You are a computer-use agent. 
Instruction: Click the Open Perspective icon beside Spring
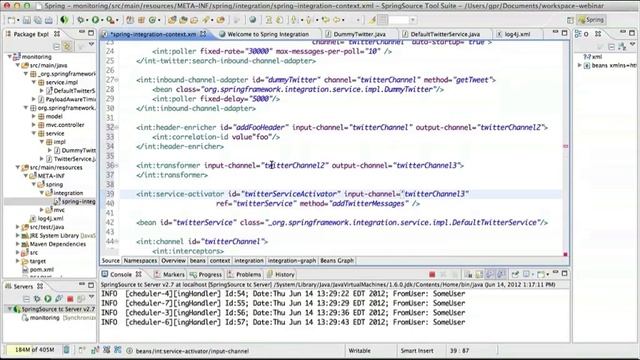coord(570,20)
